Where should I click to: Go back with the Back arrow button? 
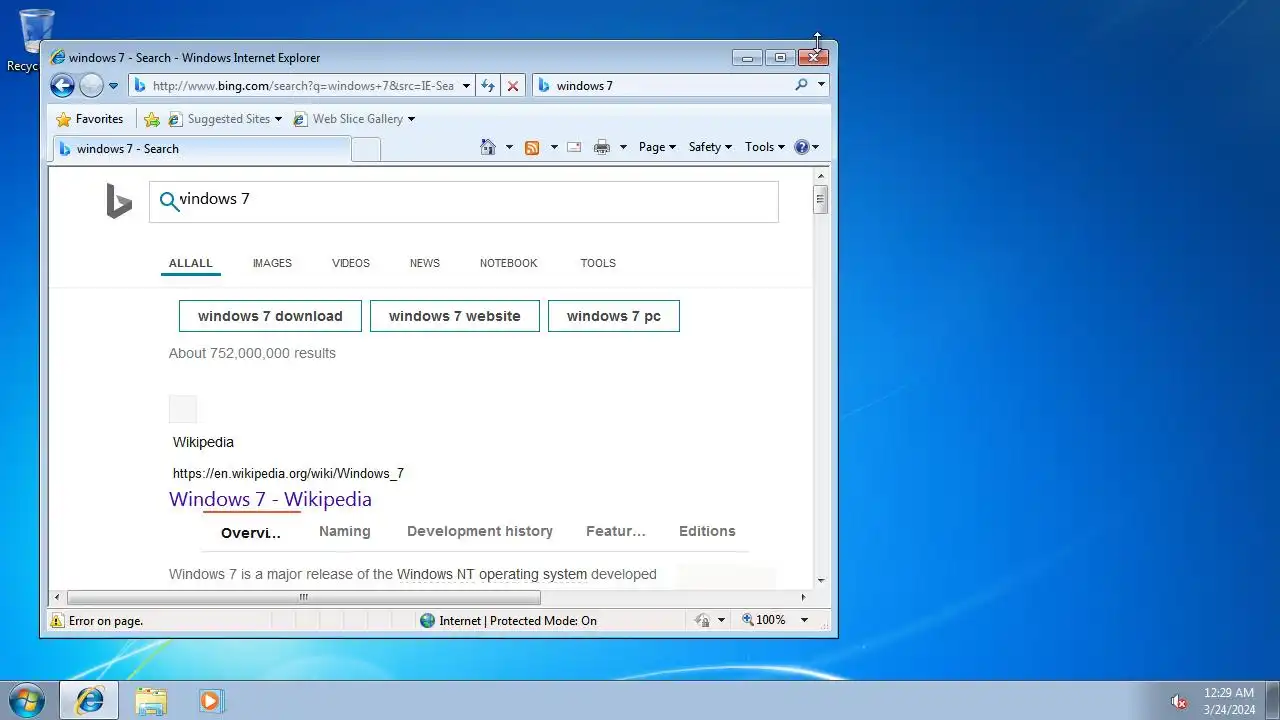click(62, 86)
